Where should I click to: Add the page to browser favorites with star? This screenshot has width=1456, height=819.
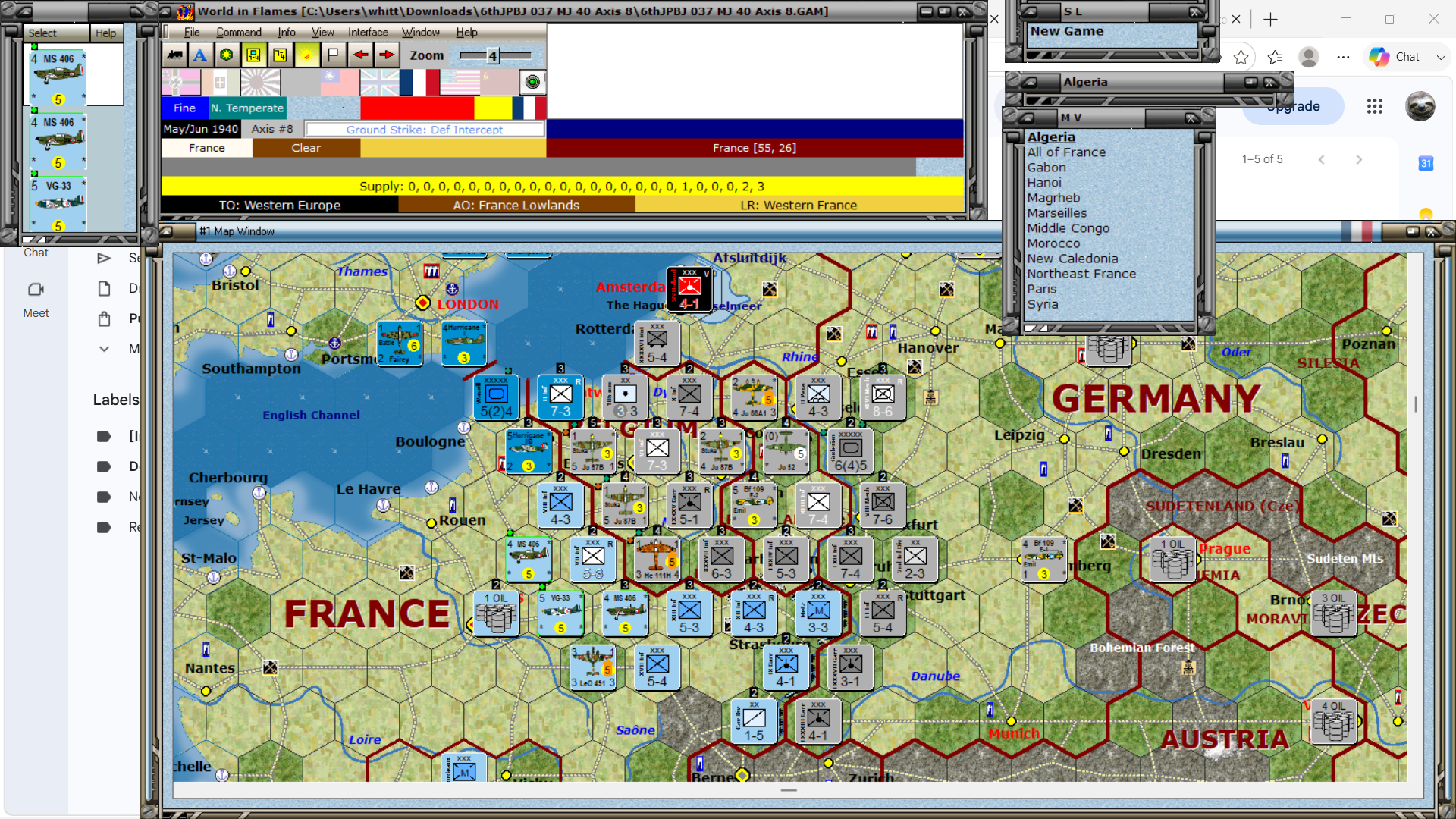[1241, 57]
